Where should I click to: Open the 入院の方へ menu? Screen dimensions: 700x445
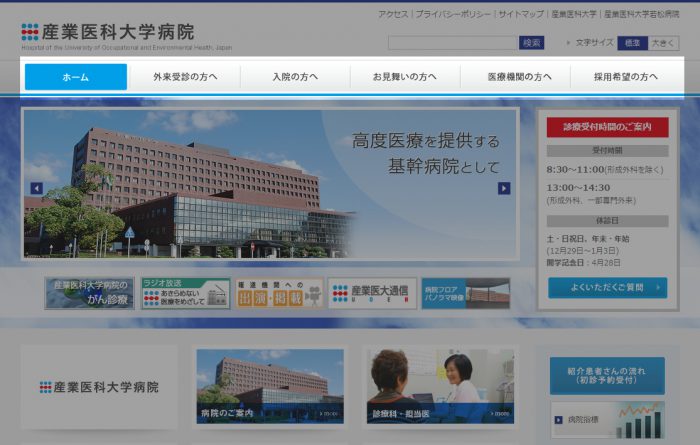click(x=295, y=77)
